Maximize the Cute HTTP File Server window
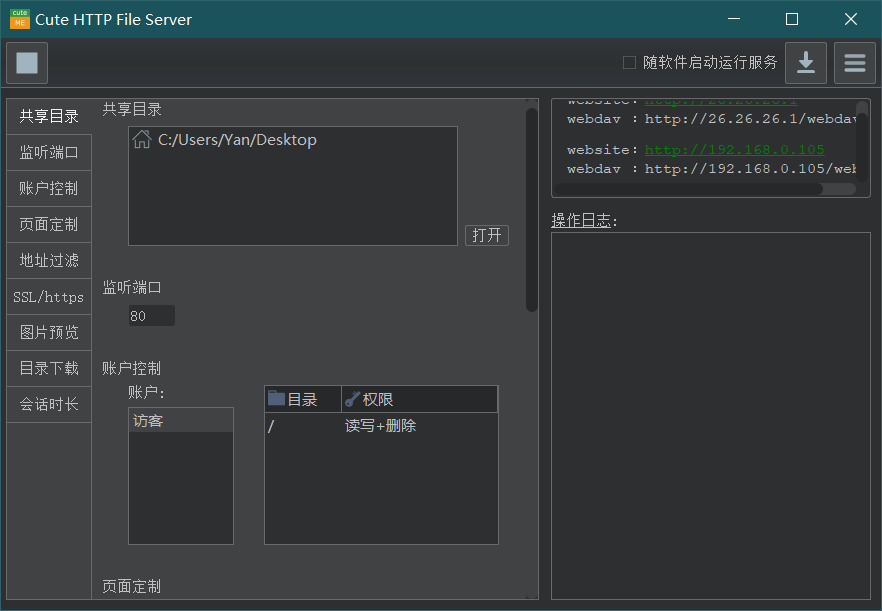 pyautogui.click(x=792, y=19)
